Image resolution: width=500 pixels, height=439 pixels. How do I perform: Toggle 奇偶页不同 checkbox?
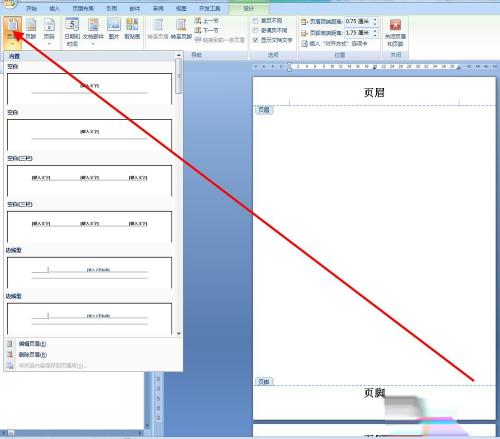[x=256, y=31]
